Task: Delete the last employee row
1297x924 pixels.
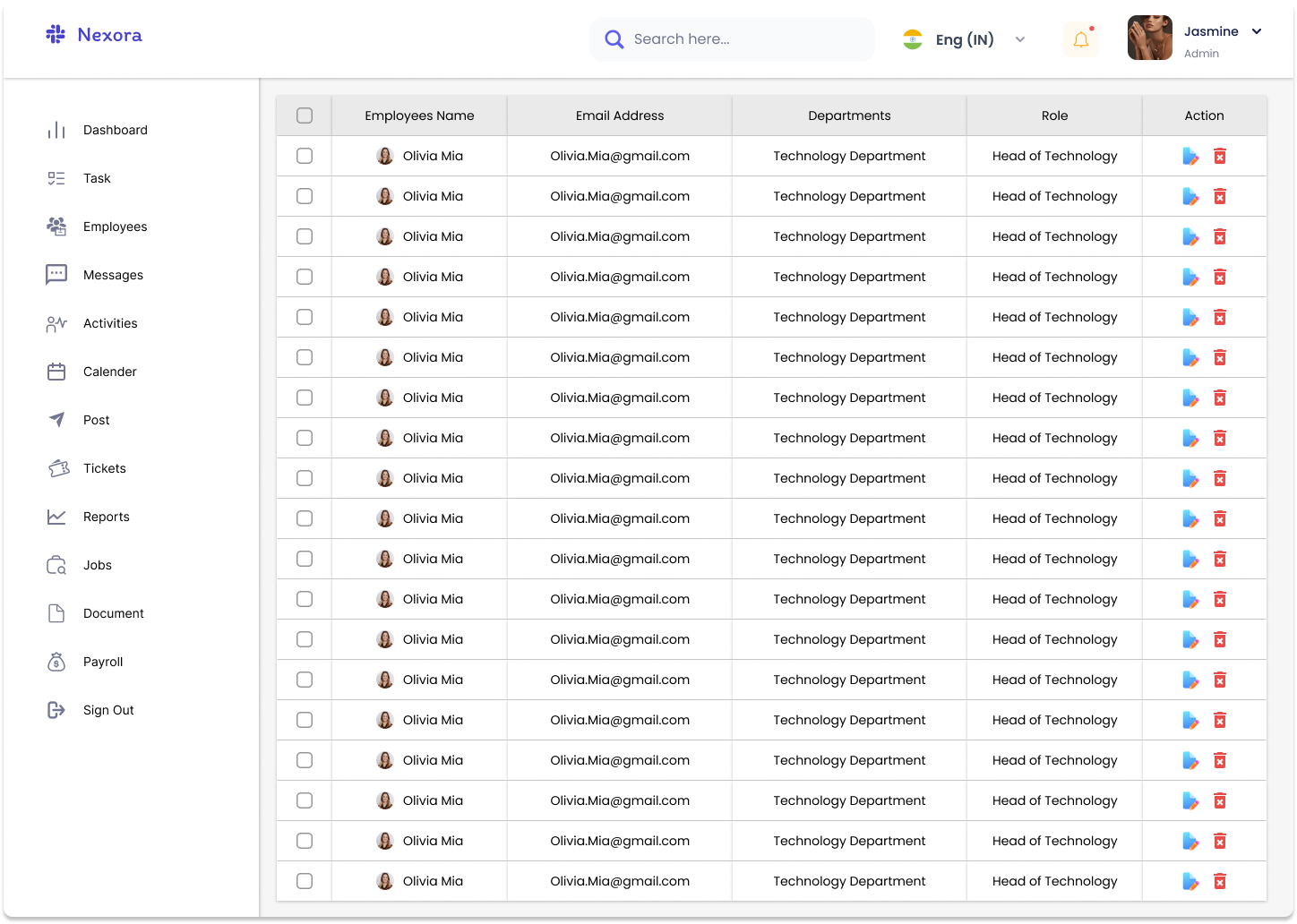Action: [x=1220, y=881]
